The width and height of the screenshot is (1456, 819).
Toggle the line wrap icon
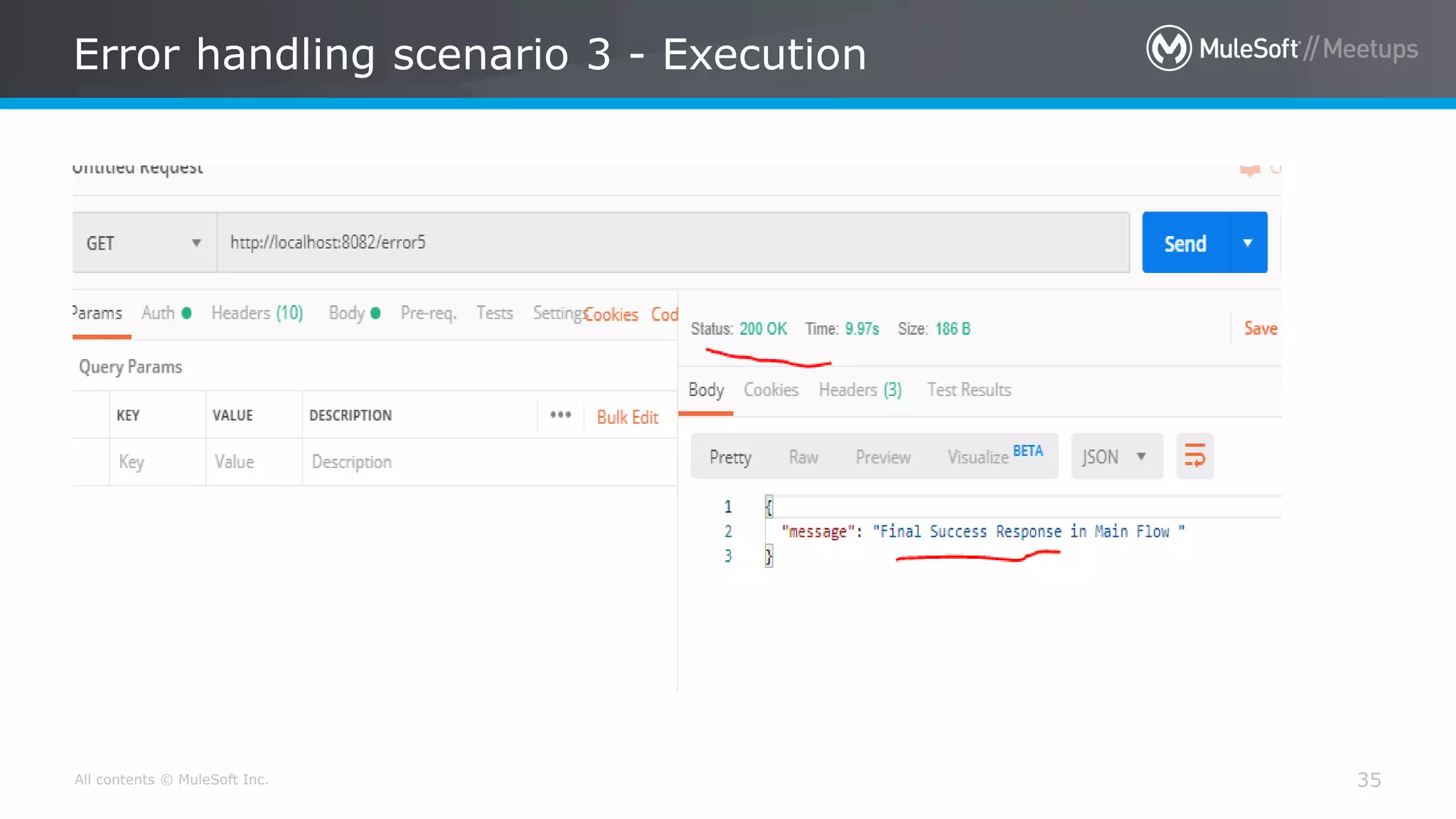click(x=1195, y=456)
